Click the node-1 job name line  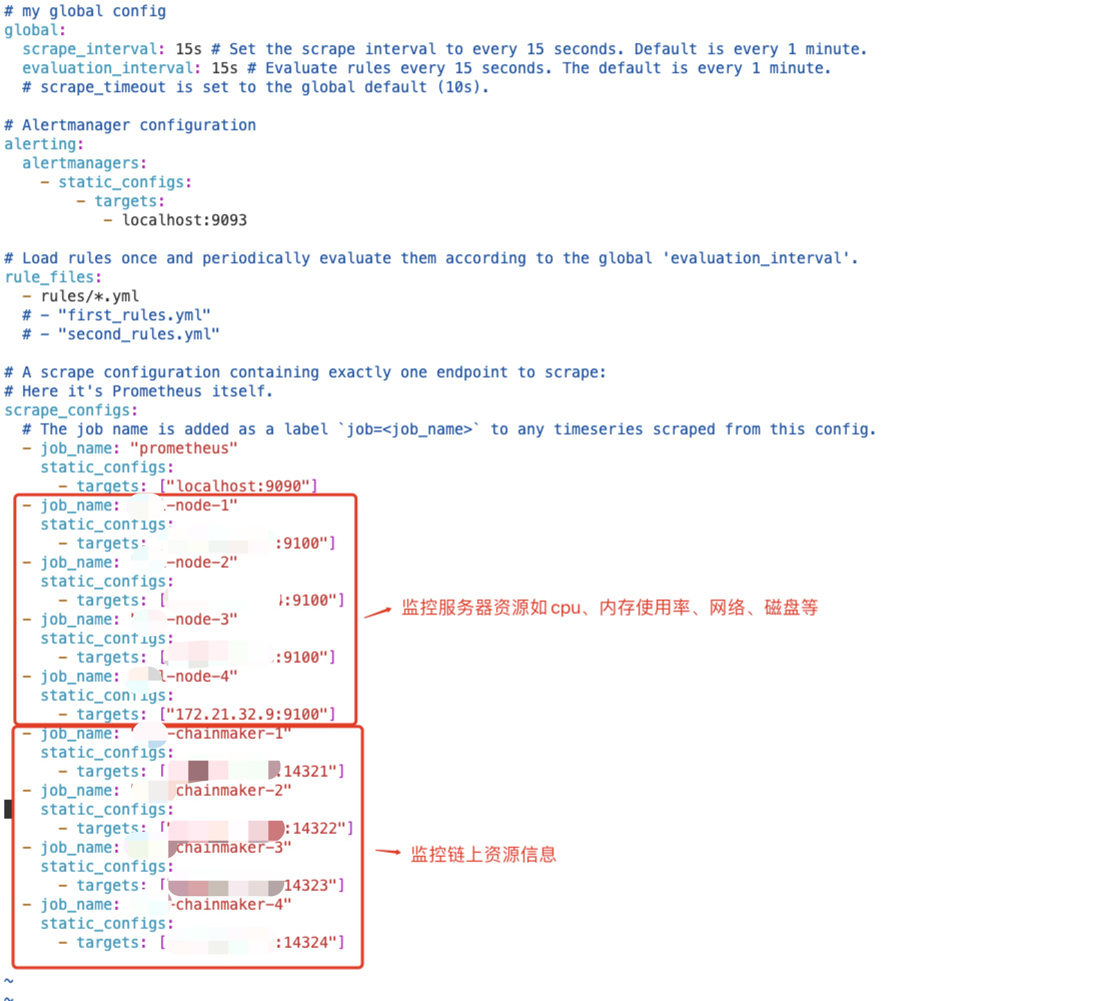click(x=138, y=505)
